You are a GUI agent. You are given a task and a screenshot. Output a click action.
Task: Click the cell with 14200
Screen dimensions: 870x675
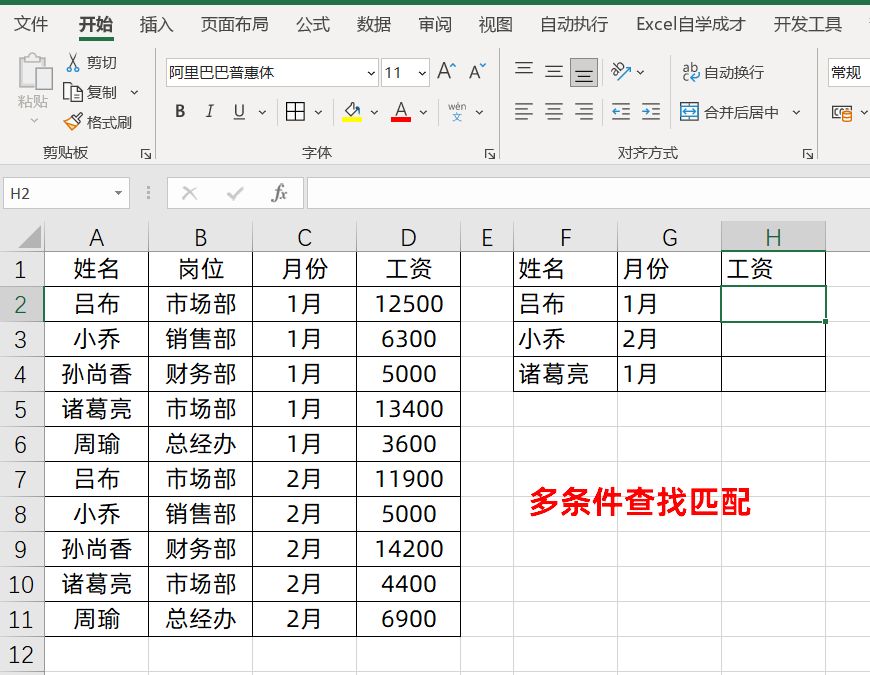click(x=408, y=549)
